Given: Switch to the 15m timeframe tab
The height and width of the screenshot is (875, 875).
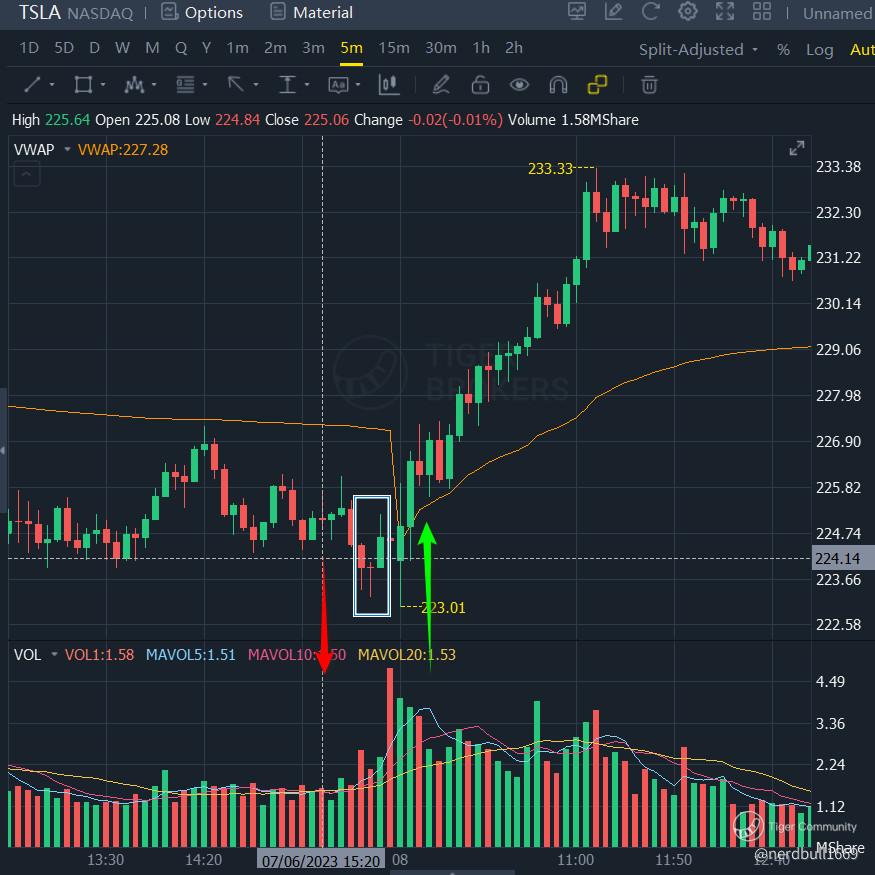Looking at the screenshot, I should pyautogui.click(x=394, y=48).
